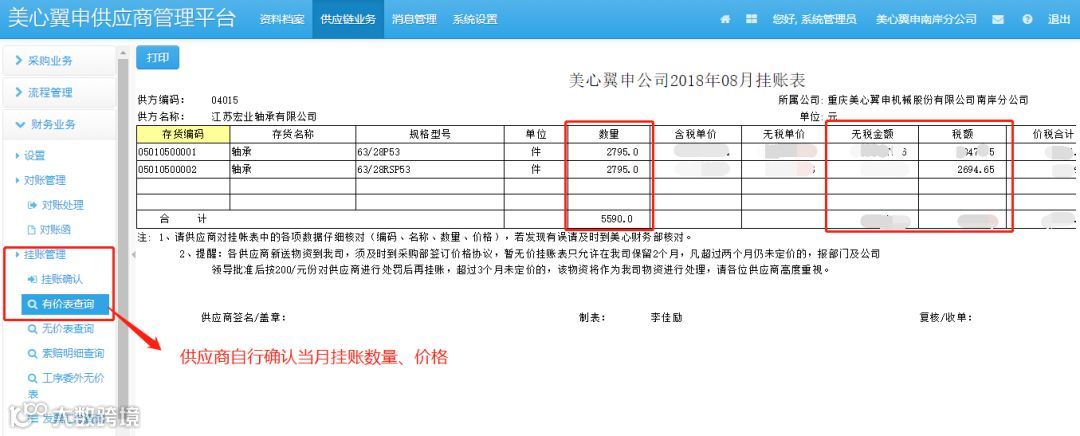Open the 消息管理 top menu

click(414, 19)
